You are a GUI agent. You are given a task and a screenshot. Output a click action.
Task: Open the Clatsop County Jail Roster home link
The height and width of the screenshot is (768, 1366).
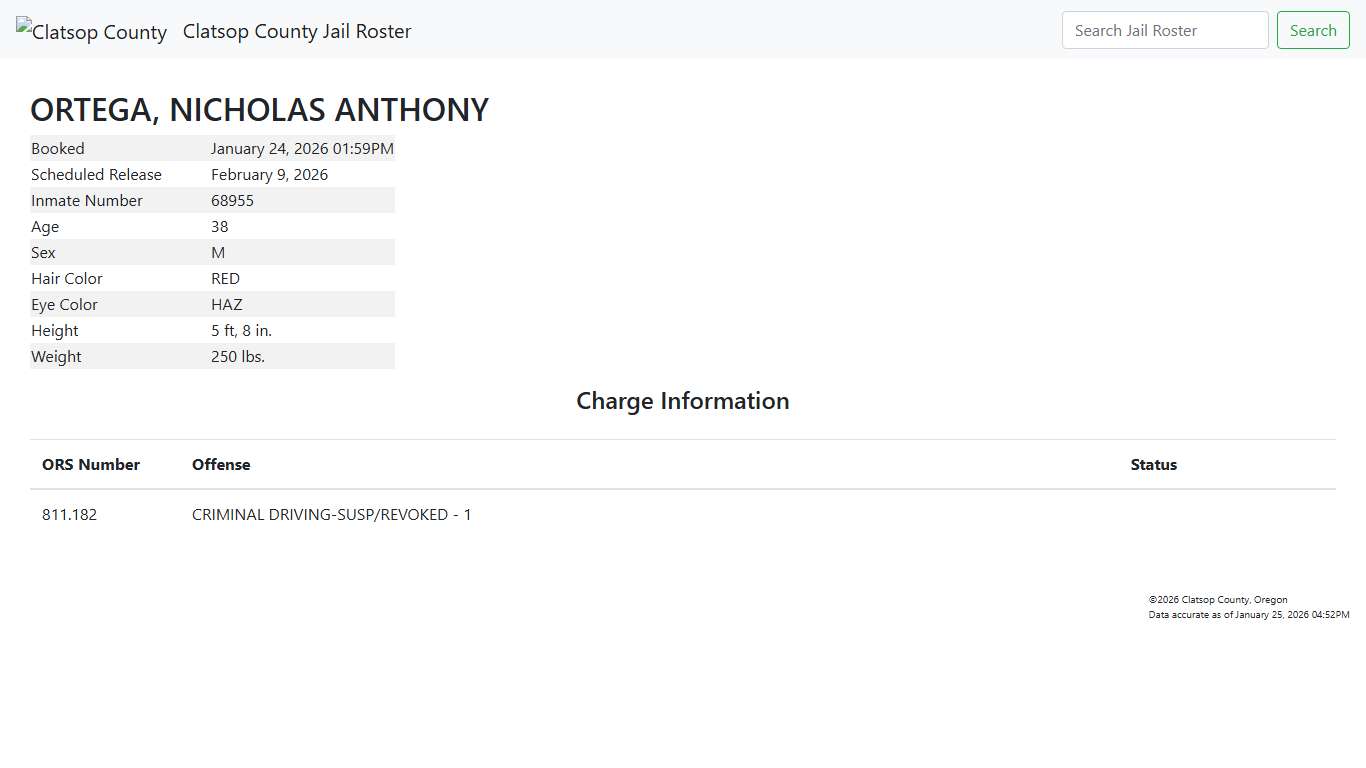(x=297, y=31)
